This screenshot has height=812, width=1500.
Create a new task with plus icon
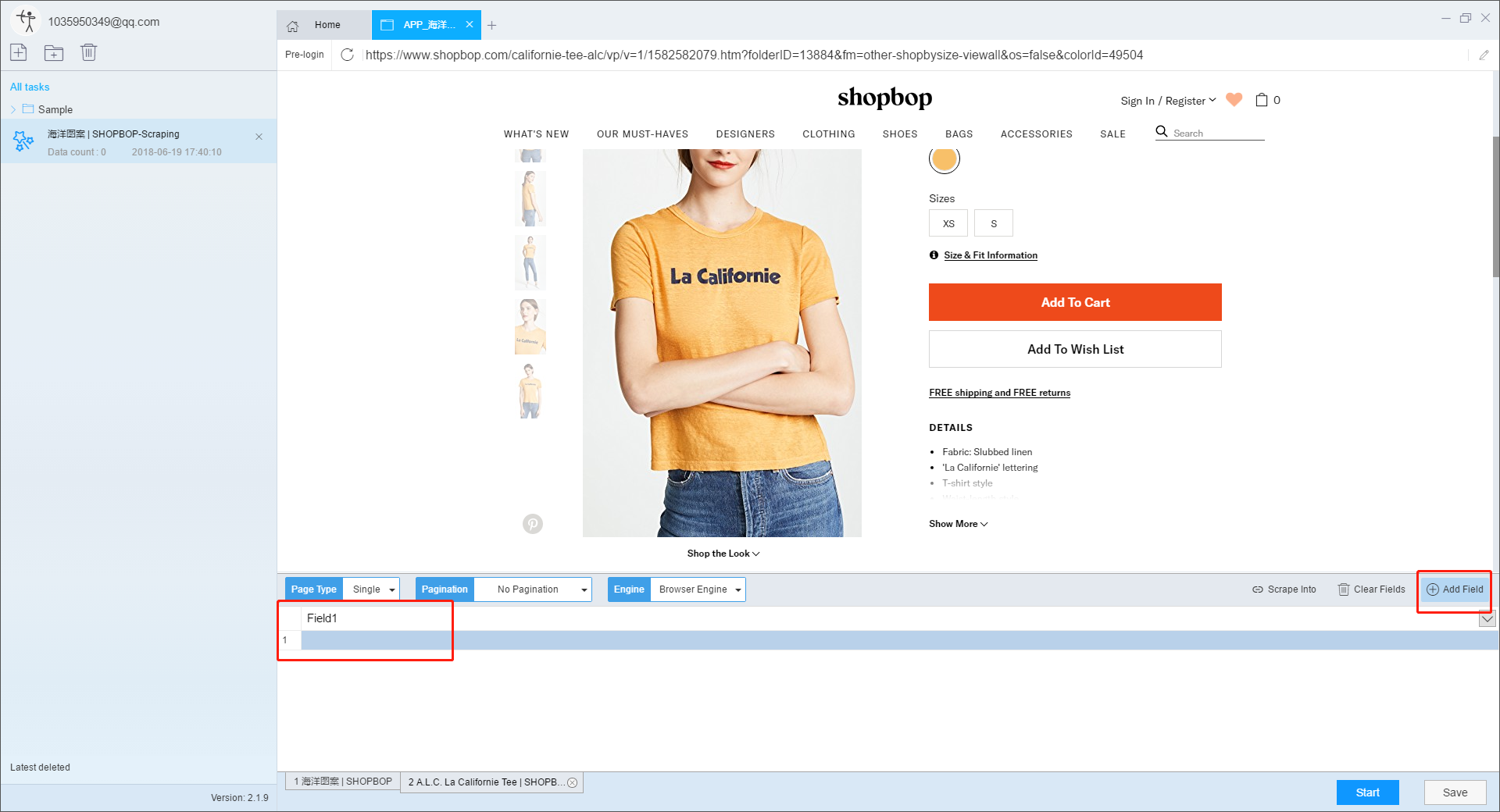pos(19,52)
